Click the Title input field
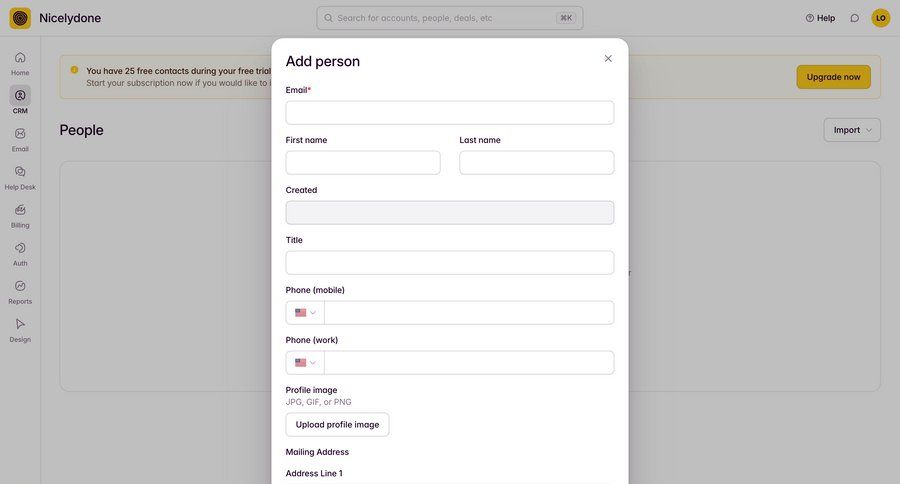This screenshot has width=900, height=484. (449, 262)
